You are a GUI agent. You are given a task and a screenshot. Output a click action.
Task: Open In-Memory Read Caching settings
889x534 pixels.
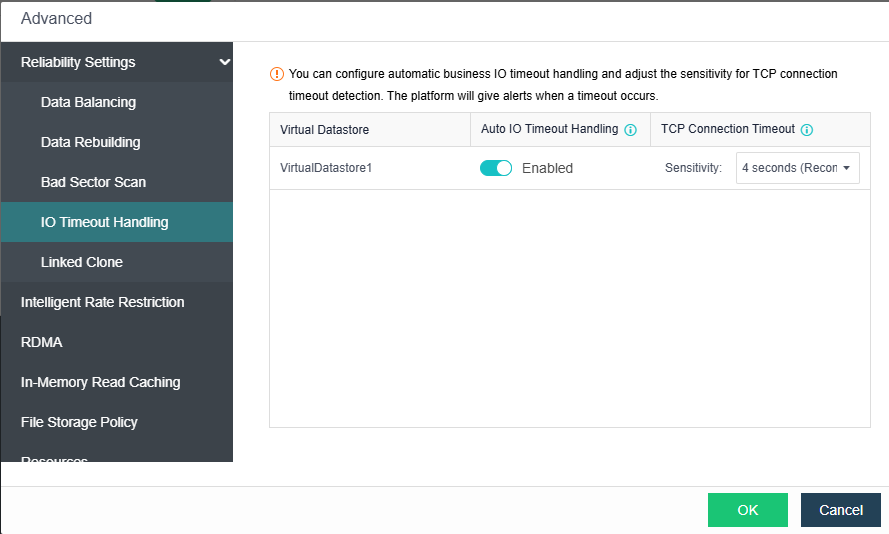click(x=100, y=382)
